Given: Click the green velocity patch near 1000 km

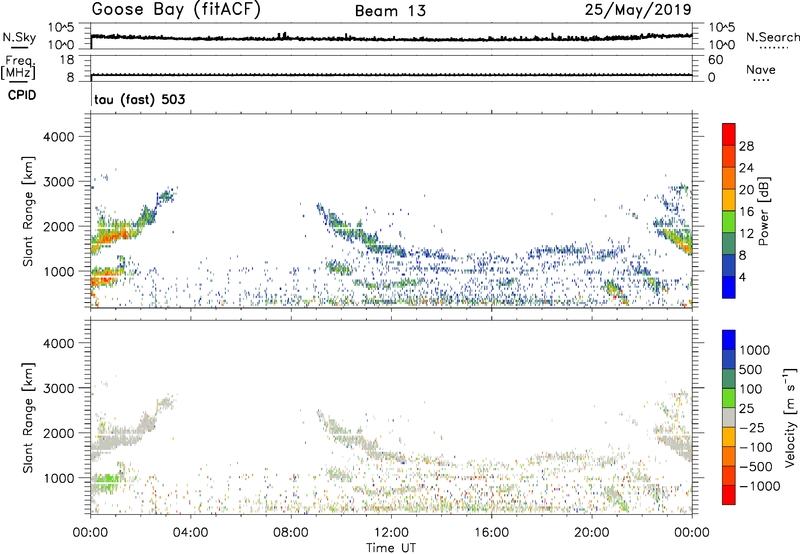Looking at the screenshot, I should (x=106, y=480).
